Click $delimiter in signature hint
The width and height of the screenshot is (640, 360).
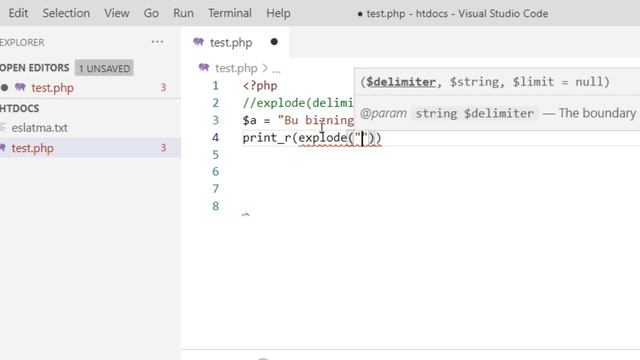point(401,82)
